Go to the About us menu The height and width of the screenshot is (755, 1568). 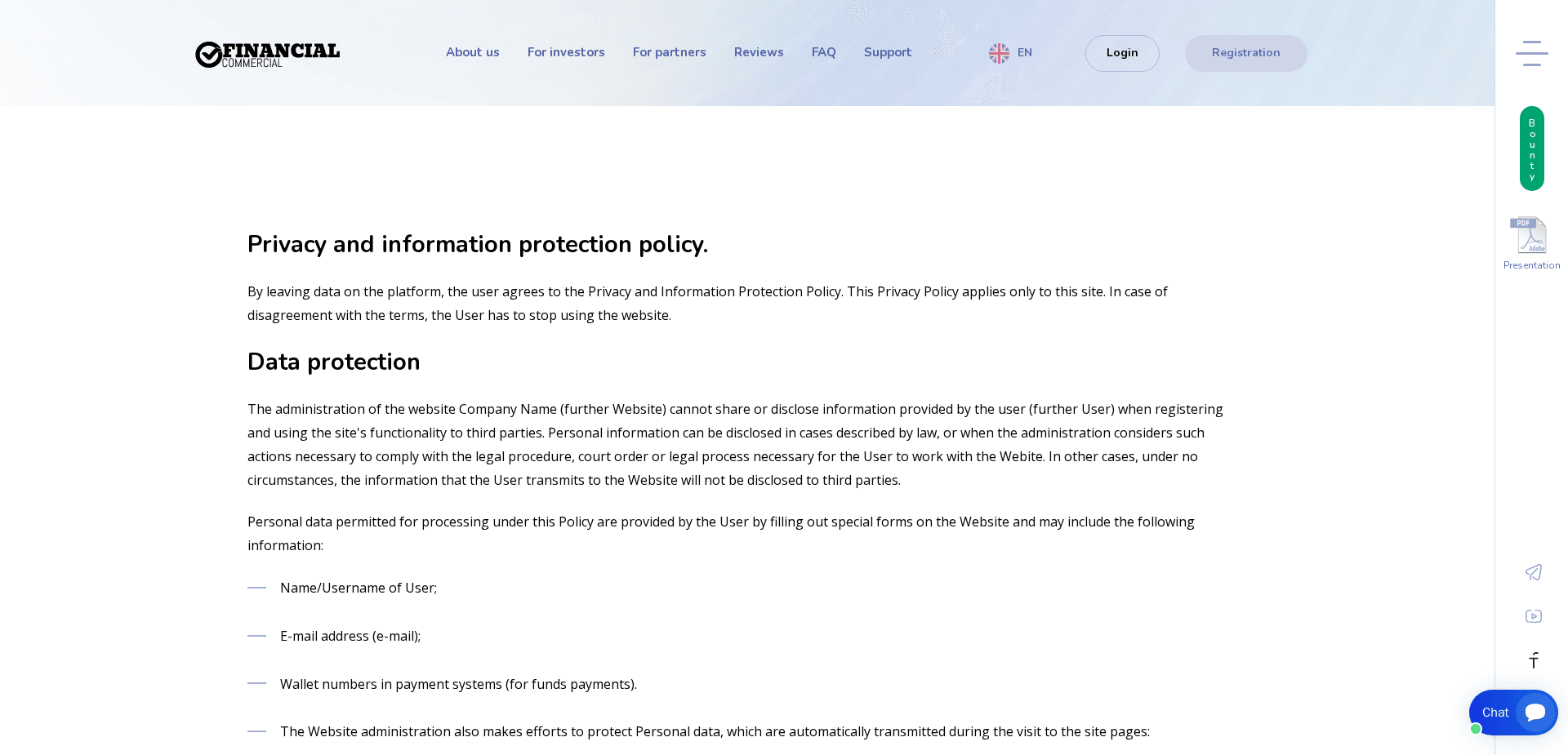(472, 52)
